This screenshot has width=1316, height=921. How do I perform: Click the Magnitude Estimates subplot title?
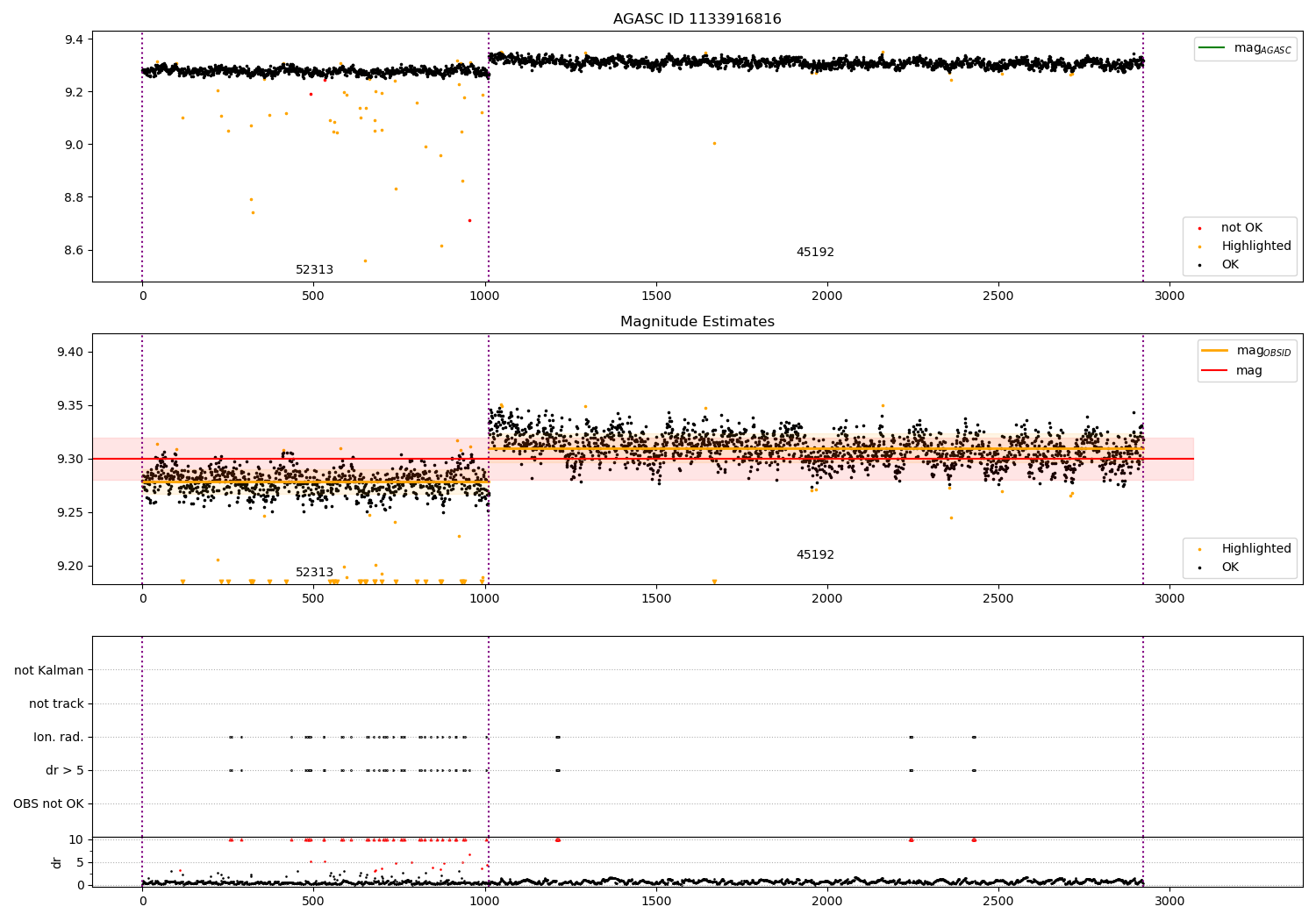pyautogui.click(x=697, y=322)
